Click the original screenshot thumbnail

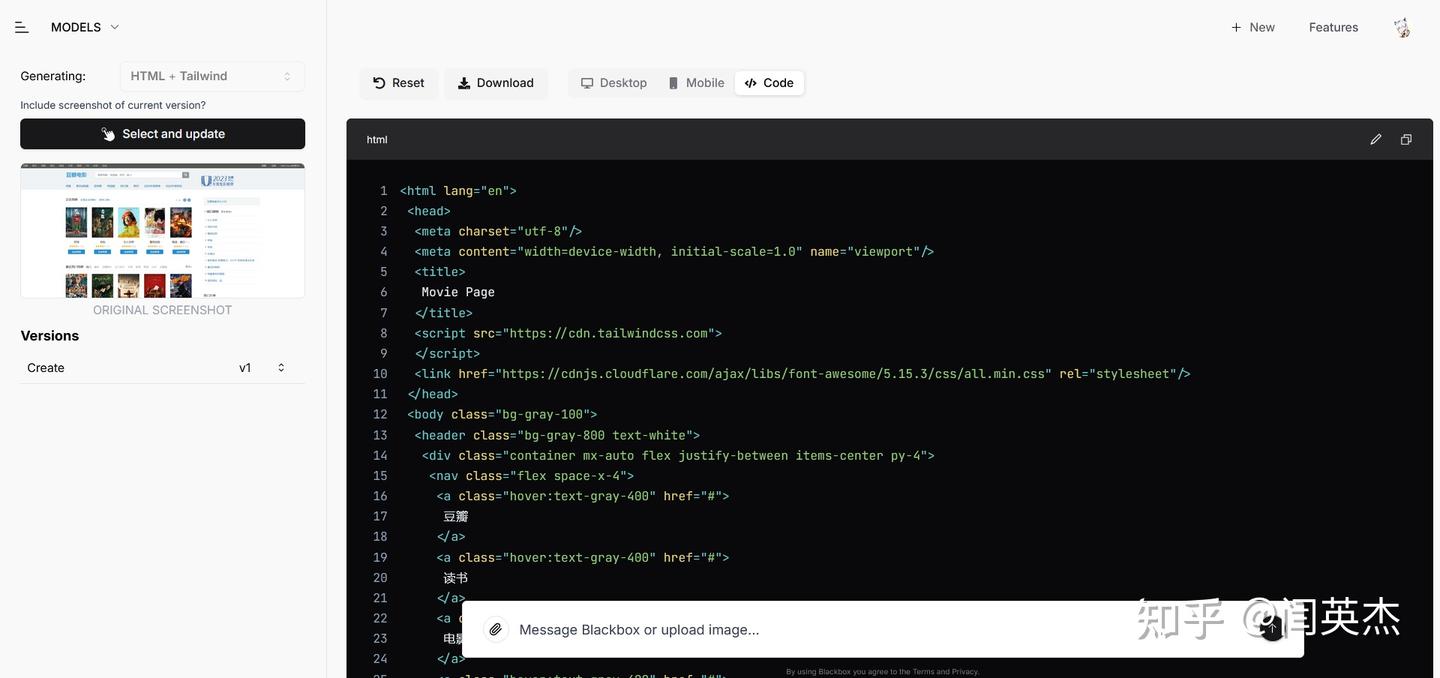pyautogui.click(x=162, y=231)
